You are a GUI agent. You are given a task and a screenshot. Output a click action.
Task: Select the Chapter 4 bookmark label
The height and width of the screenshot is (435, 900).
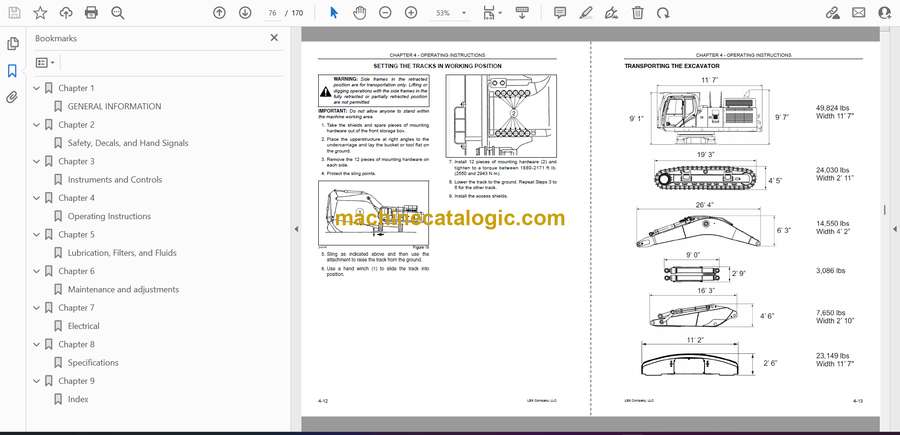76,198
